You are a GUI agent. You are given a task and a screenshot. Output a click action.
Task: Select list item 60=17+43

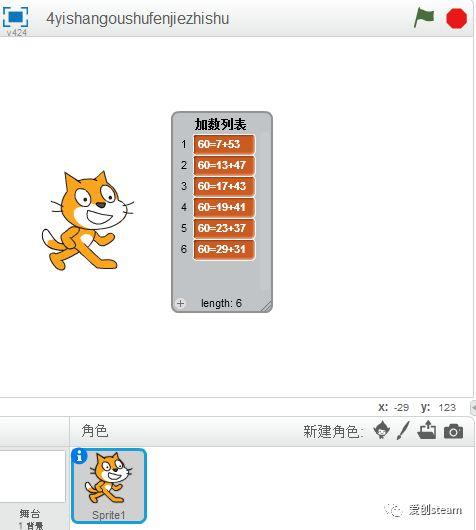click(224, 186)
